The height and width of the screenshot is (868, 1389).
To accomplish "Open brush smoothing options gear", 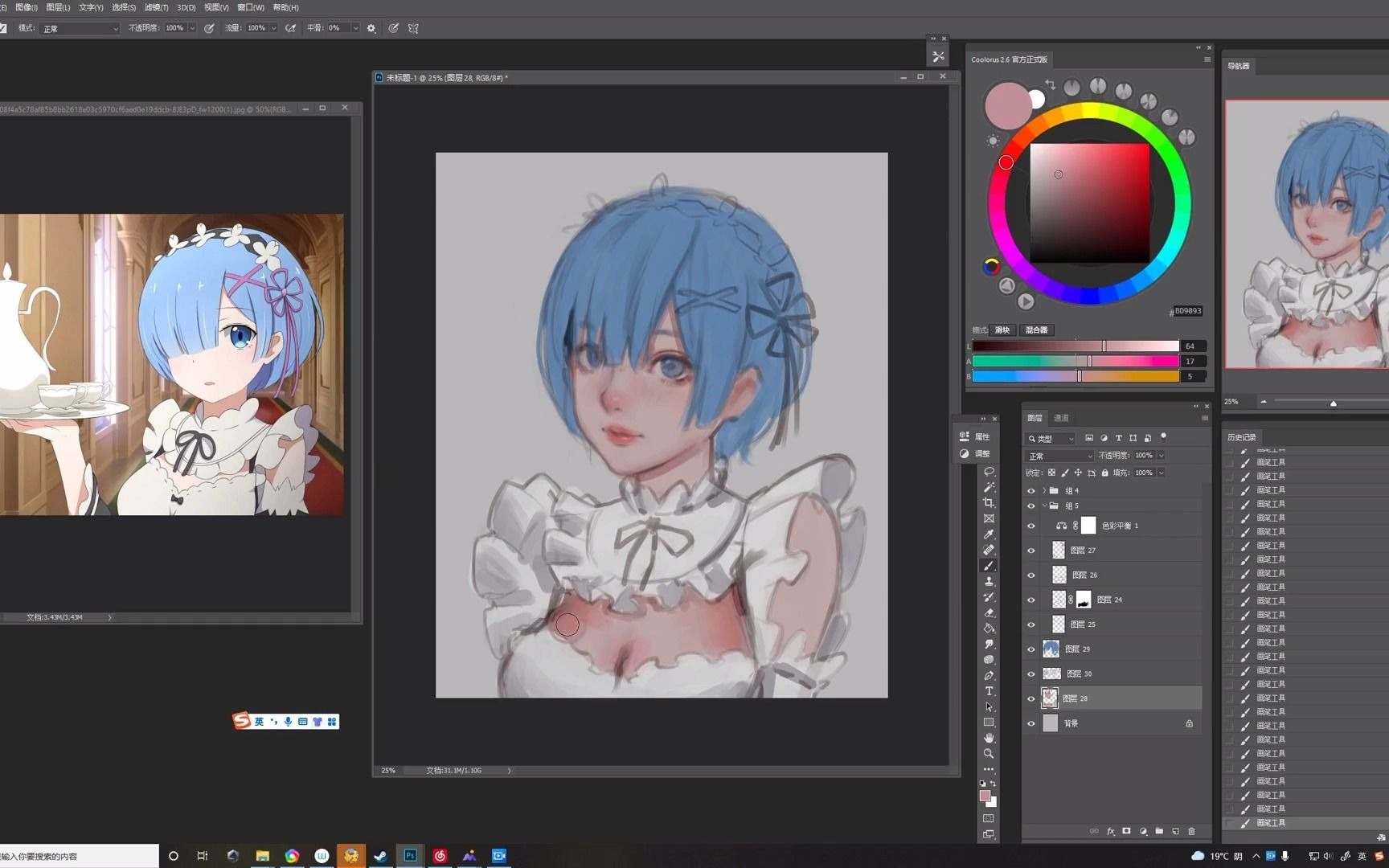I will tap(371, 28).
